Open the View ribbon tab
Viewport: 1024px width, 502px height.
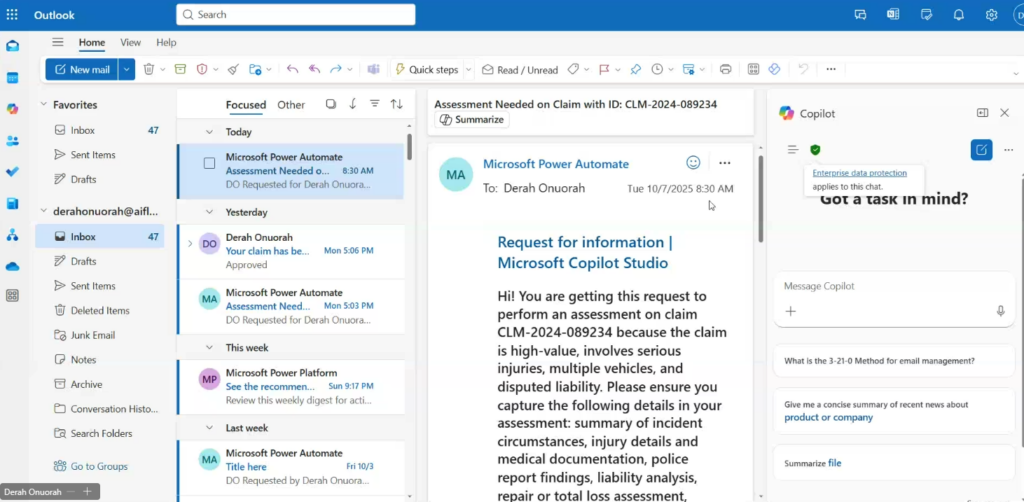130,42
